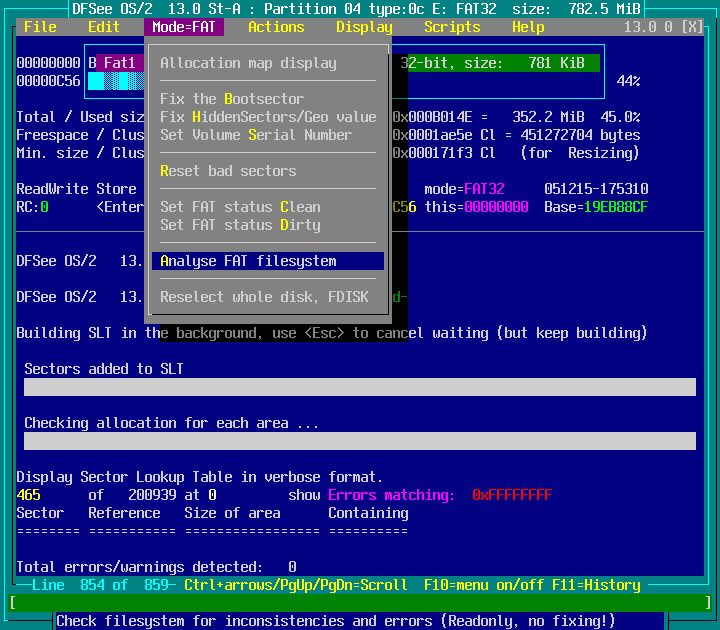Click the F11=History hint
720x630 pixels.
tap(596, 585)
